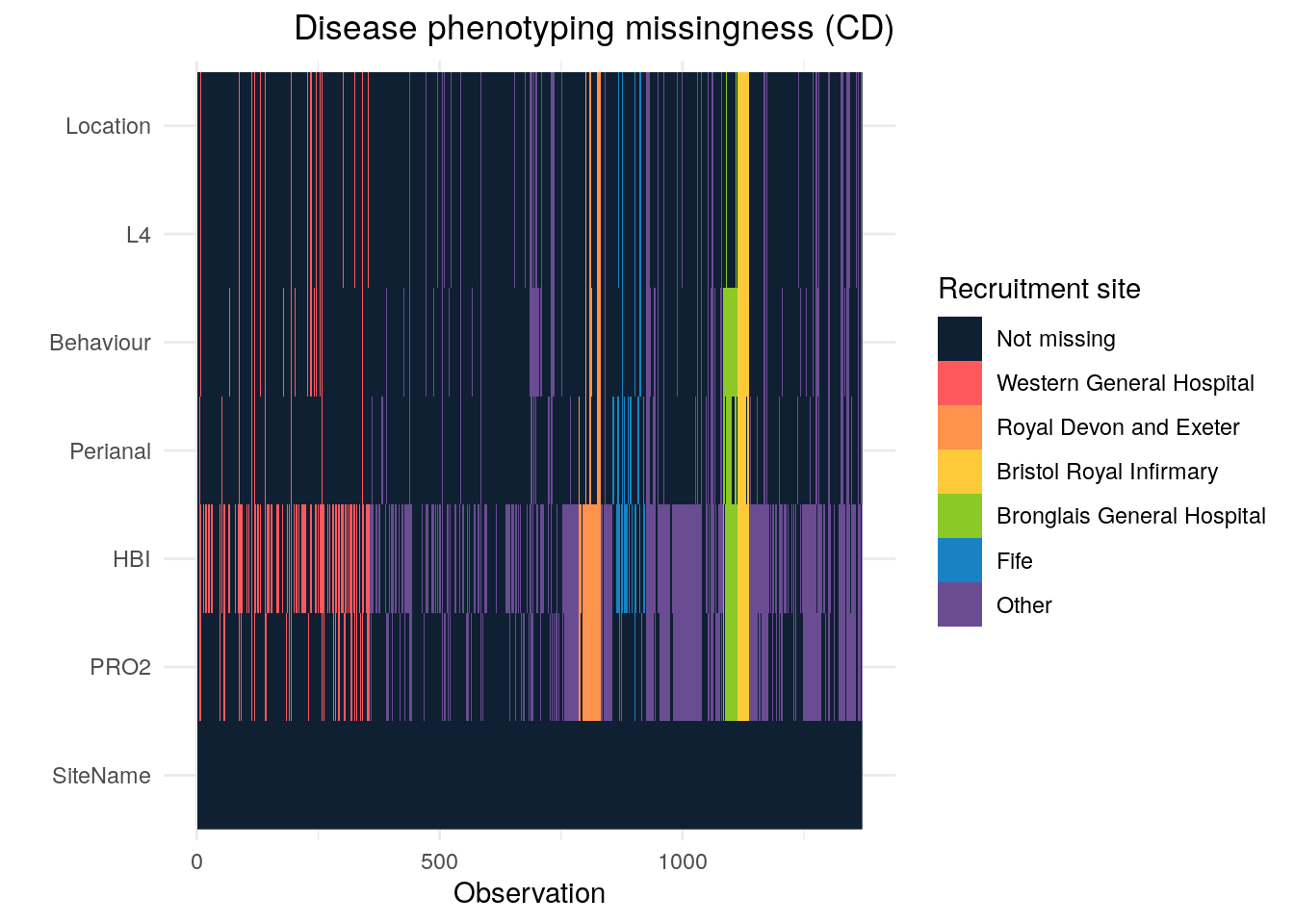The width and height of the screenshot is (1294, 924).
Task: Click the HBI y-axis label
Action: [132, 559]
